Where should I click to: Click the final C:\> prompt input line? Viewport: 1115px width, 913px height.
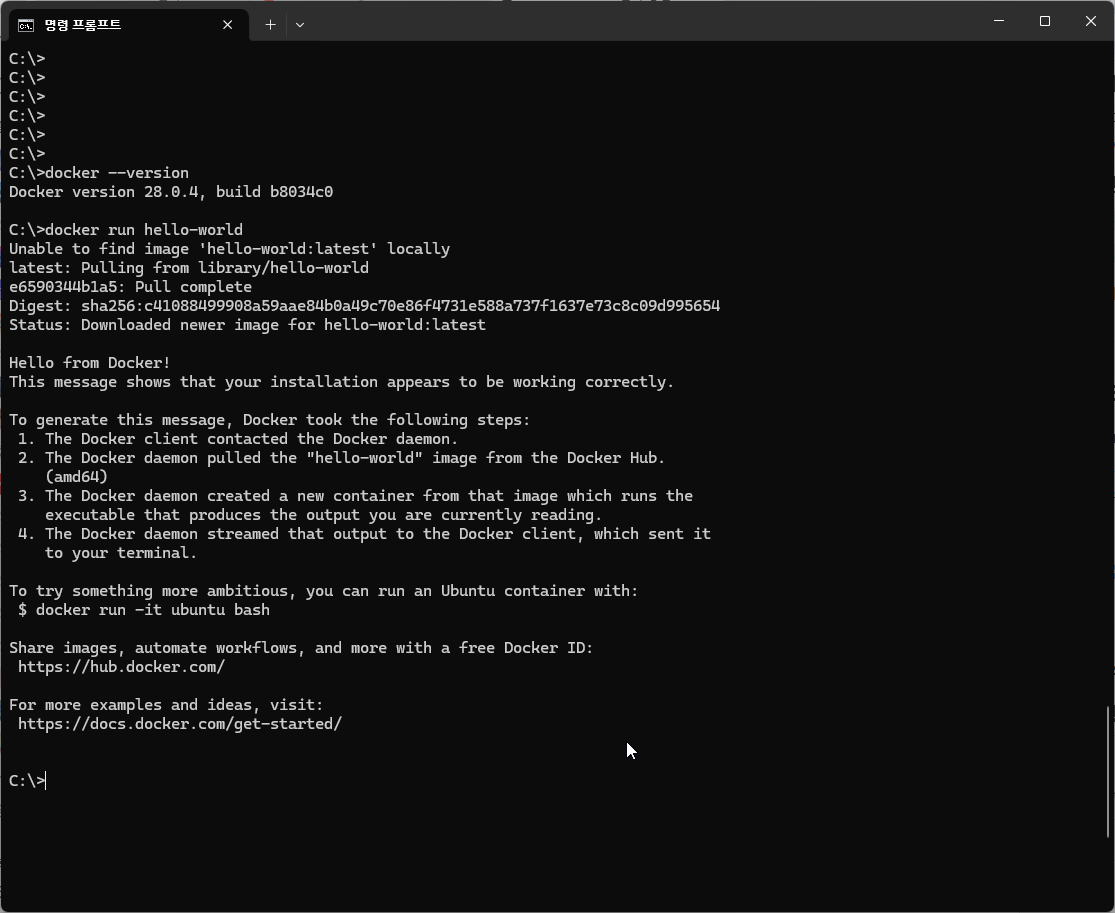pyautogui.click(x=27, y=781)
